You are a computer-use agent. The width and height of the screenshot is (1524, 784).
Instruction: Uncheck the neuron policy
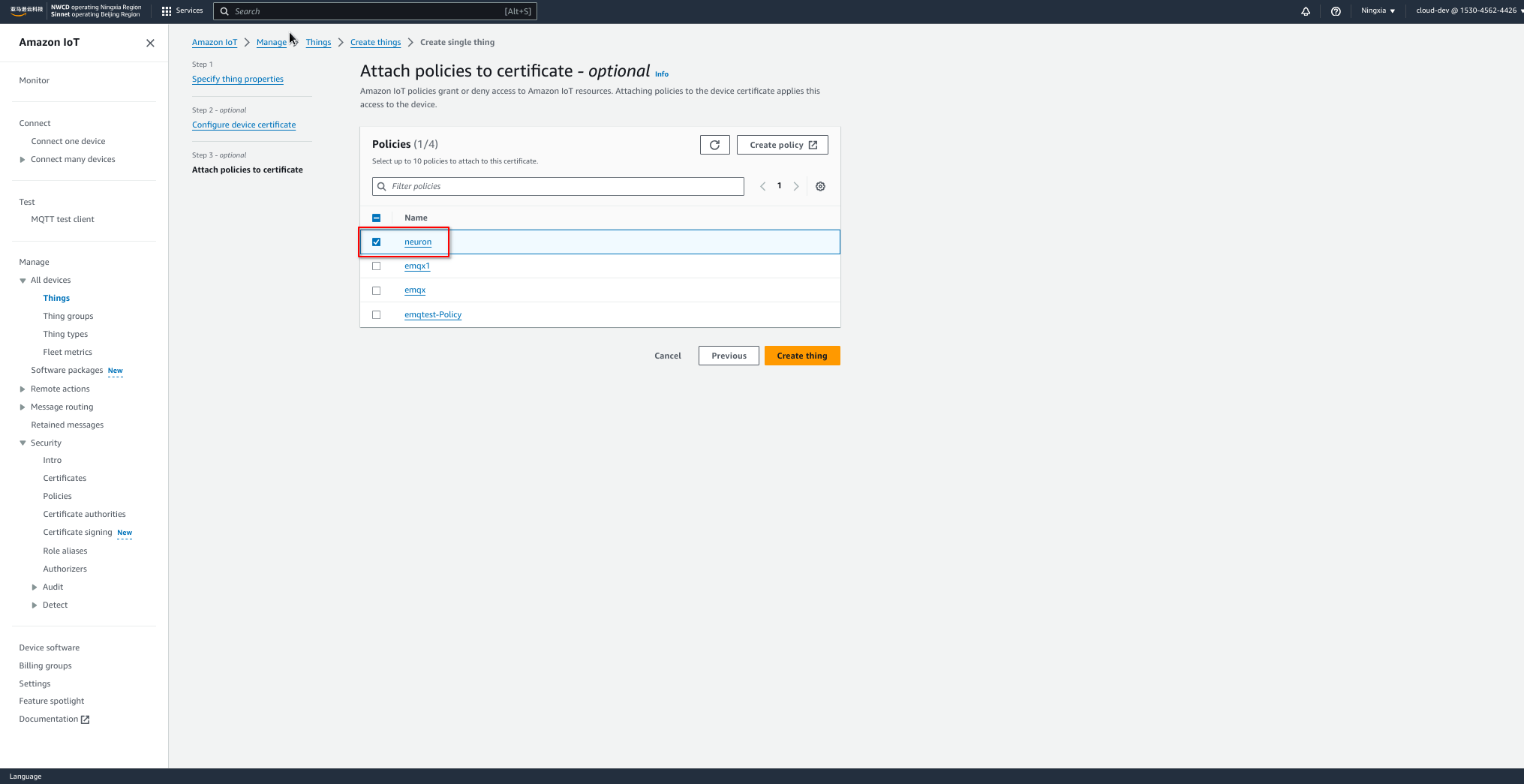pyautogui.click(x=376, y=242)
